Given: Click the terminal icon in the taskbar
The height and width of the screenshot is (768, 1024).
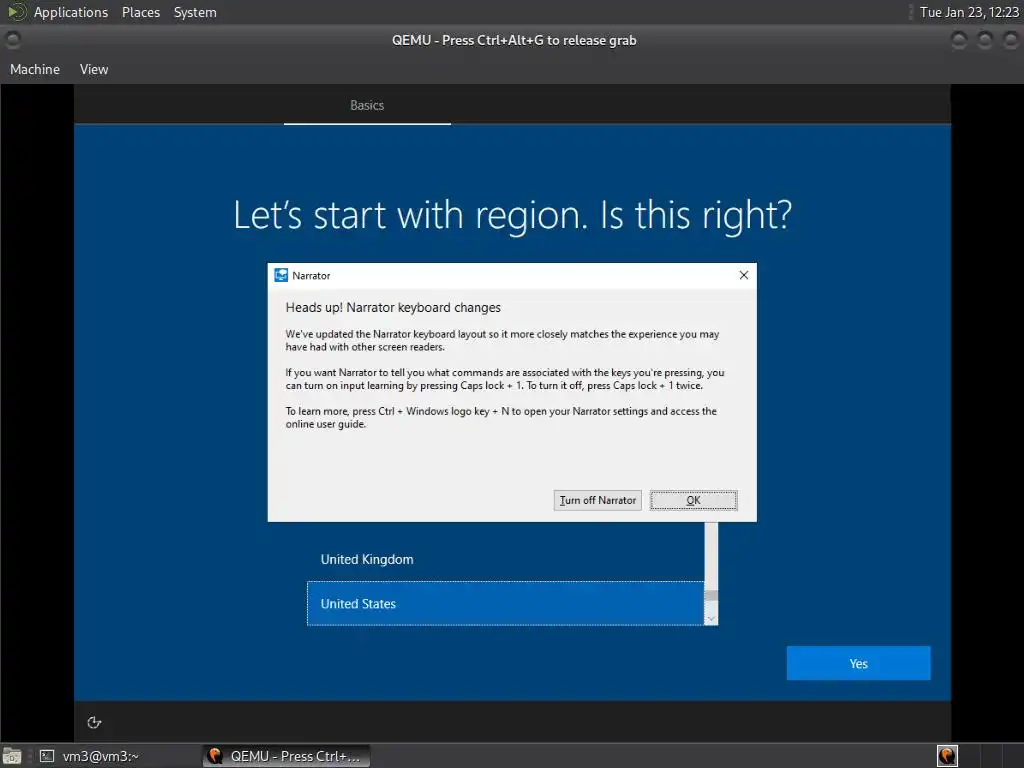Looking at the screenshot, I should click(x=47, y=756).
